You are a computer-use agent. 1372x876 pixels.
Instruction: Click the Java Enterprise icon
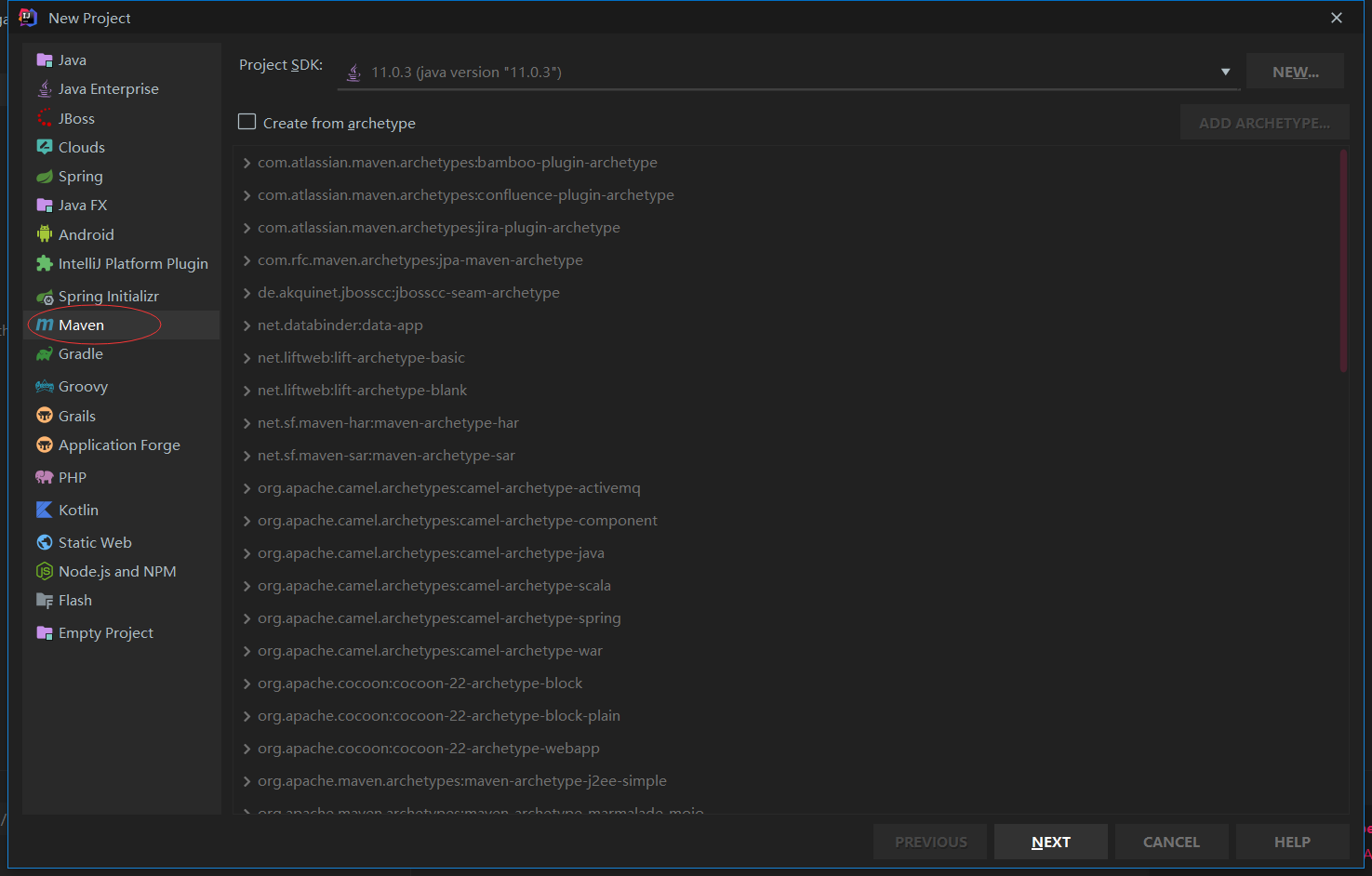tap(44, 89)
